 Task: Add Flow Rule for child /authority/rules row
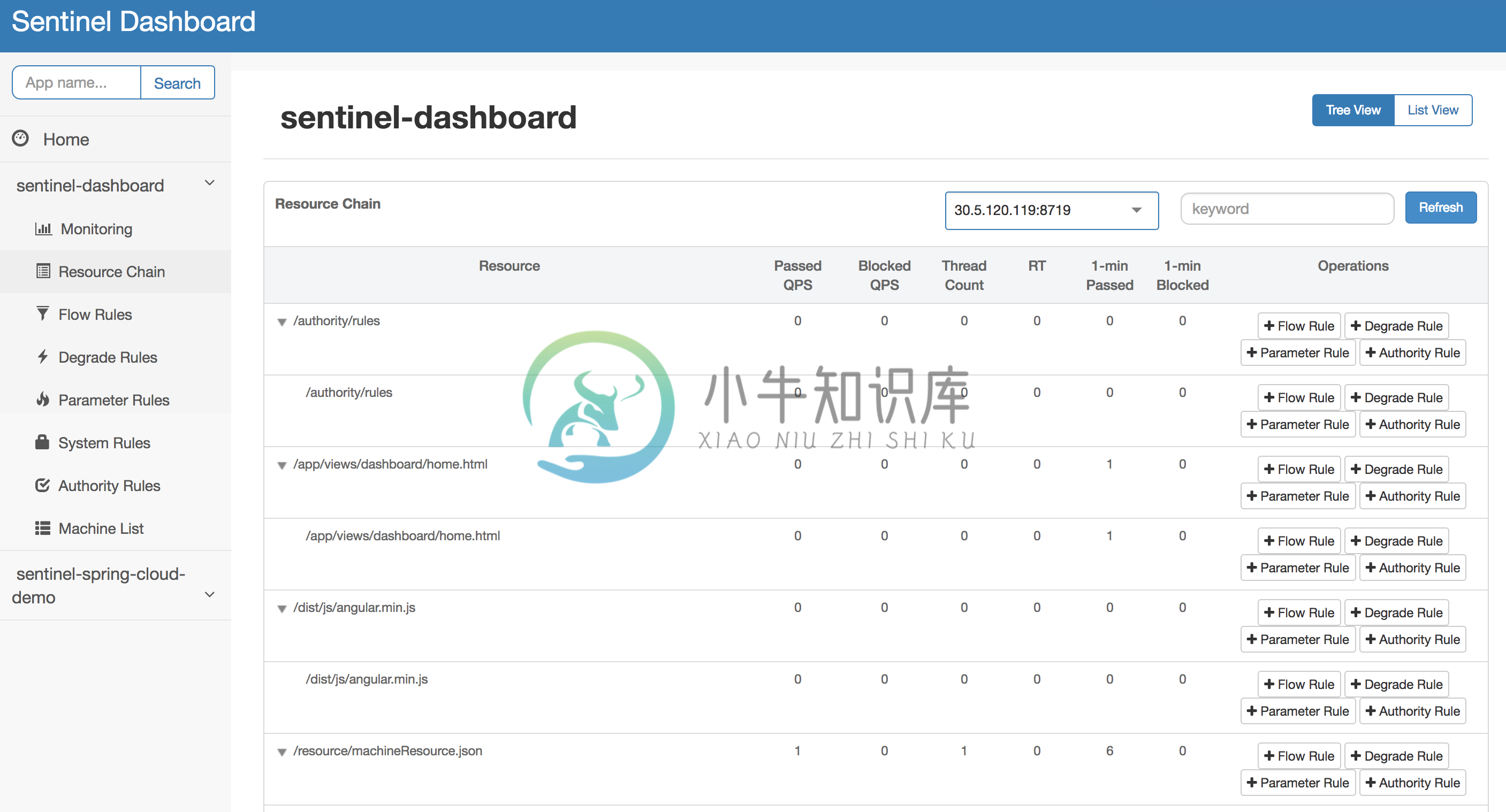(x=1299, y=398)
